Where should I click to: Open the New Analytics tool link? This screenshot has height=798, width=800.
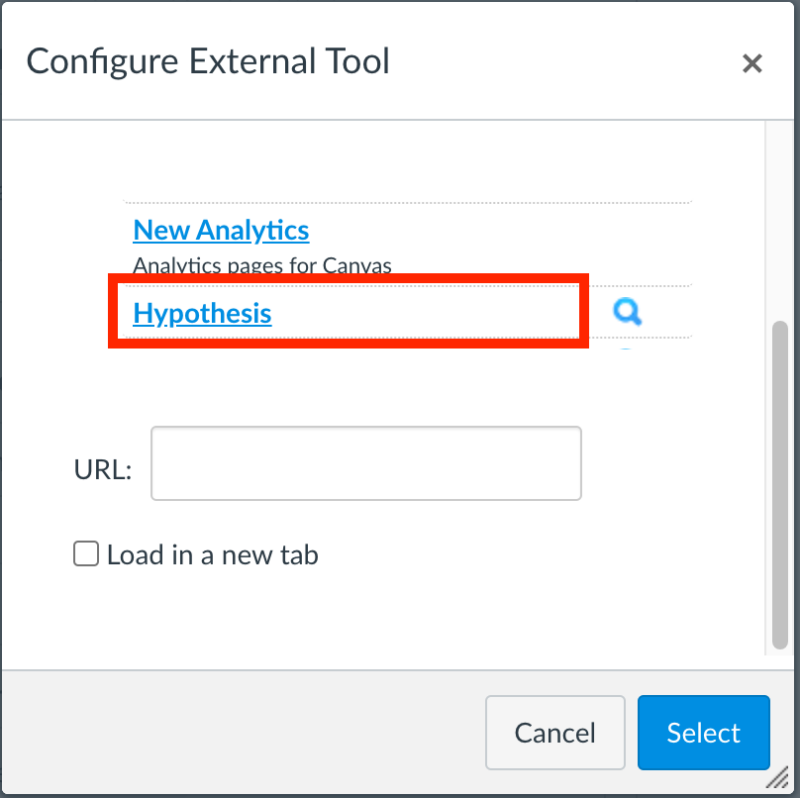(x=221, y=230)
